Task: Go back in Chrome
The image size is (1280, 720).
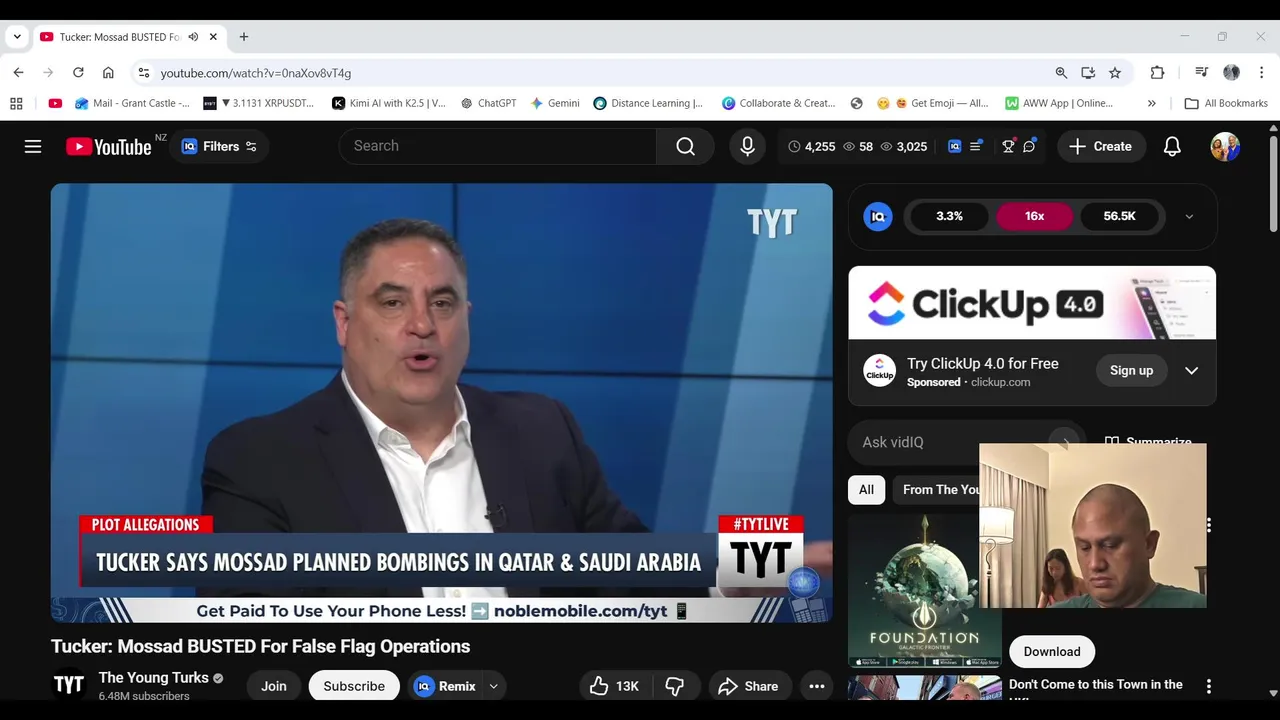Action: coord(18,73)
